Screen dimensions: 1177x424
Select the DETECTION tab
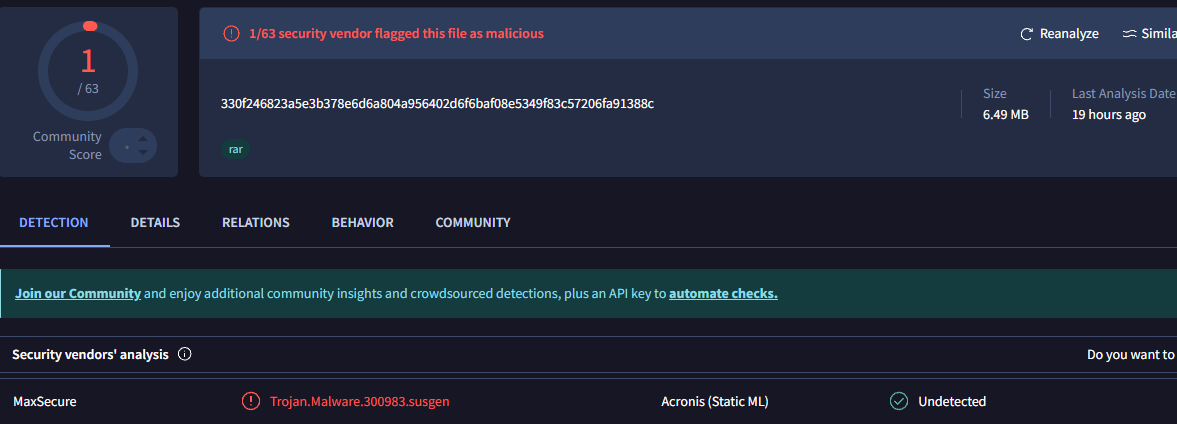coord(54,223)
